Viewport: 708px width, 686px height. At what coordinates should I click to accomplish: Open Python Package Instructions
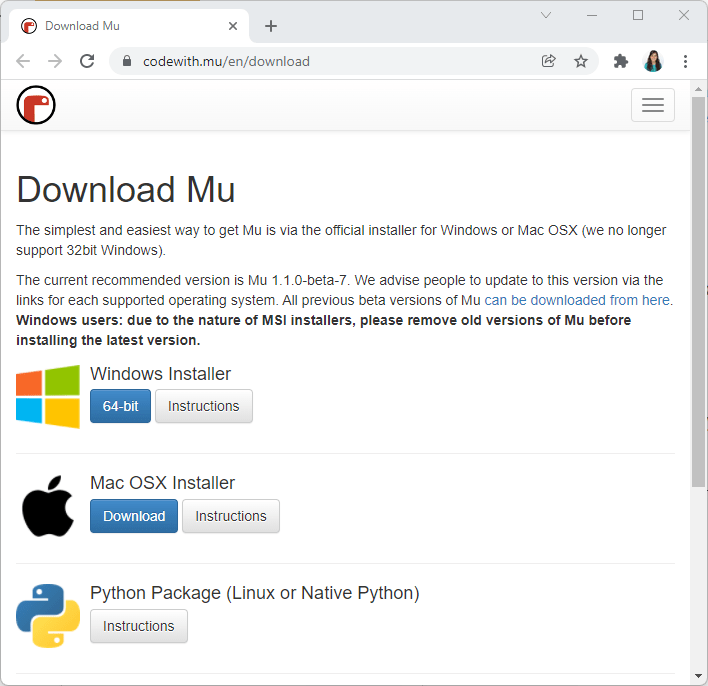click(139, 626)
